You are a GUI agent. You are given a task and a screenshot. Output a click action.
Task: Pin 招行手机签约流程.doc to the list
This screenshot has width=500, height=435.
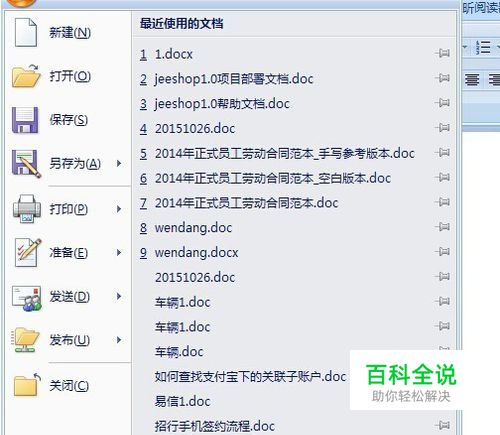pyautogui.click(x=443, y=425)
